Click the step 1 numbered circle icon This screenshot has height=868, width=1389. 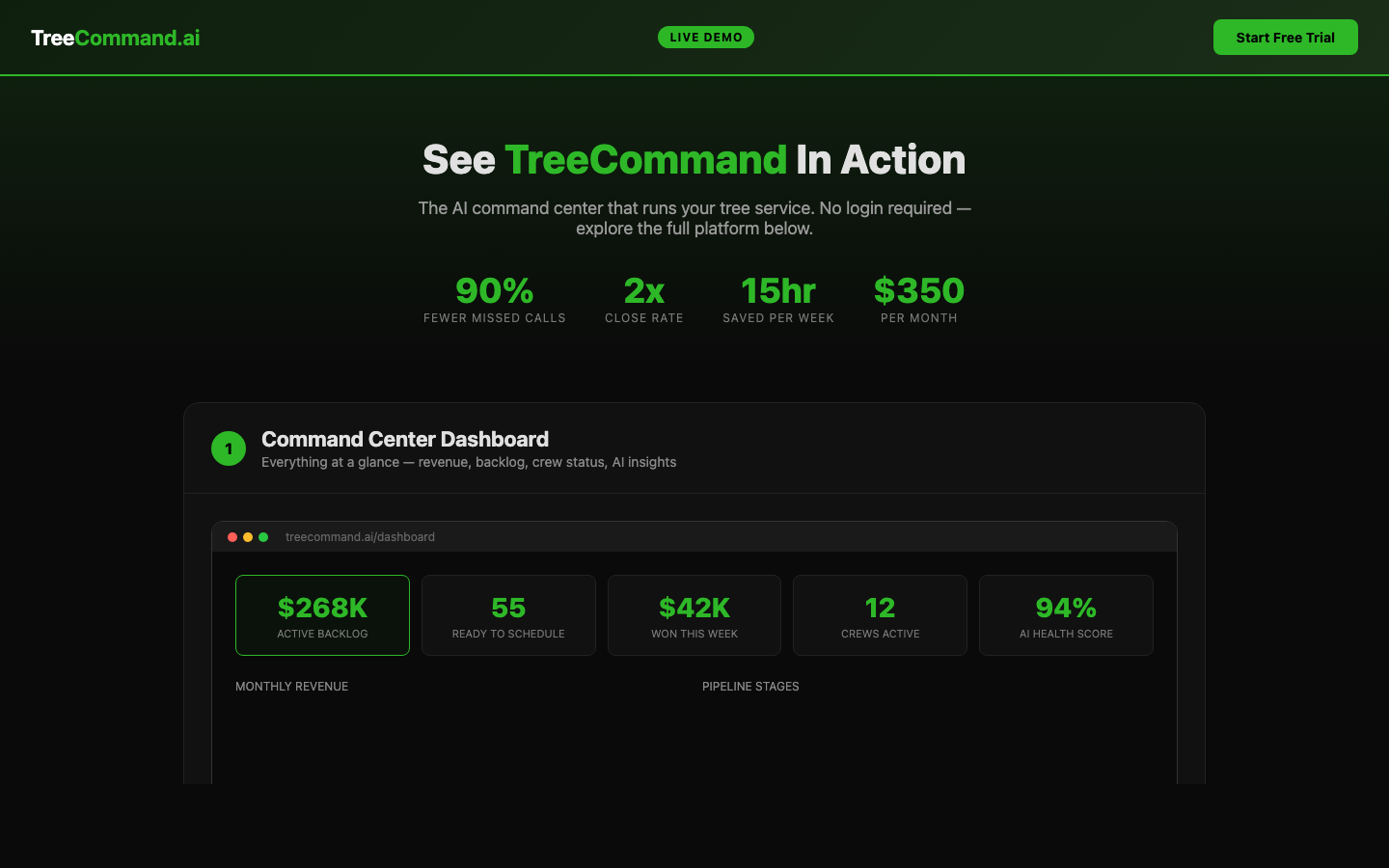pyautogui.click(x=229, y=448)
